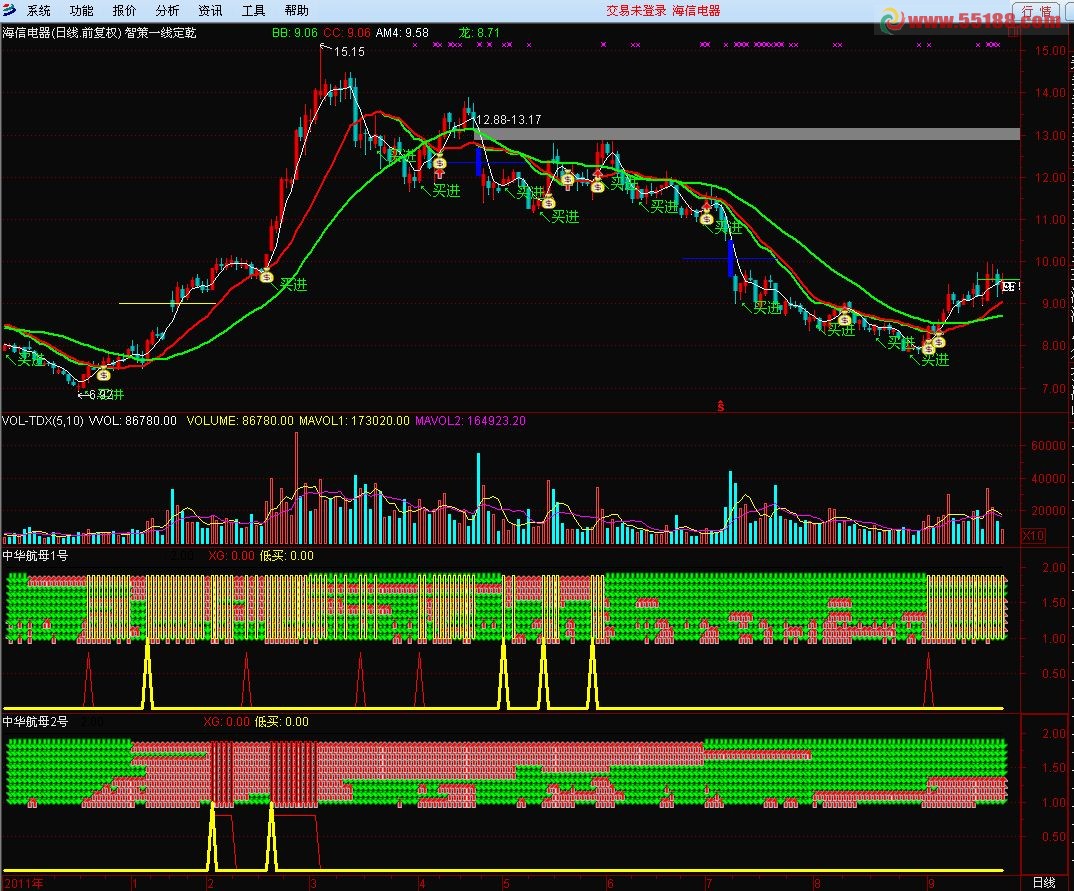Click the 智策一线定乾 indicator name
The width and height of the screenshot is (1074, 891).
160,32
